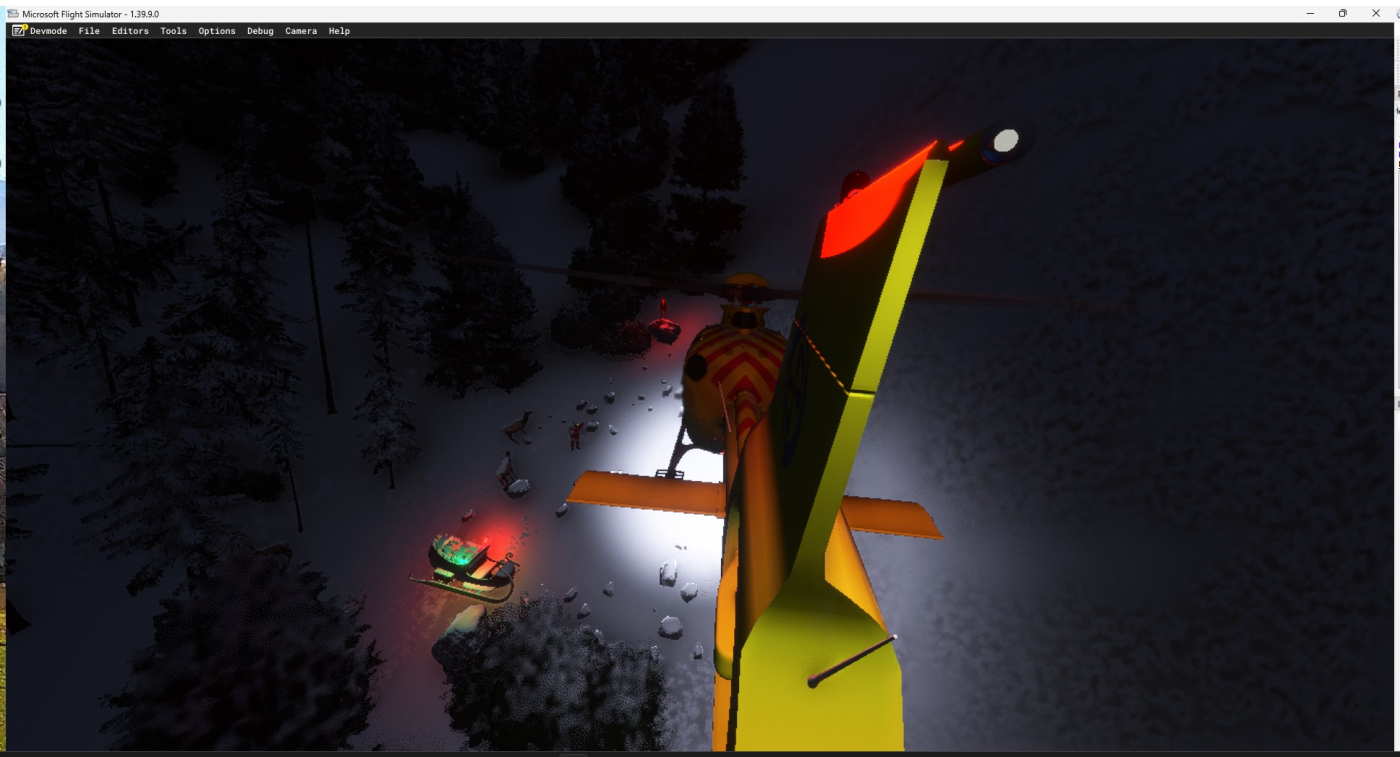This screenshot has width=1400, height=757.
Task: Open the Camera menu
Action: click(x=301, y=31)
